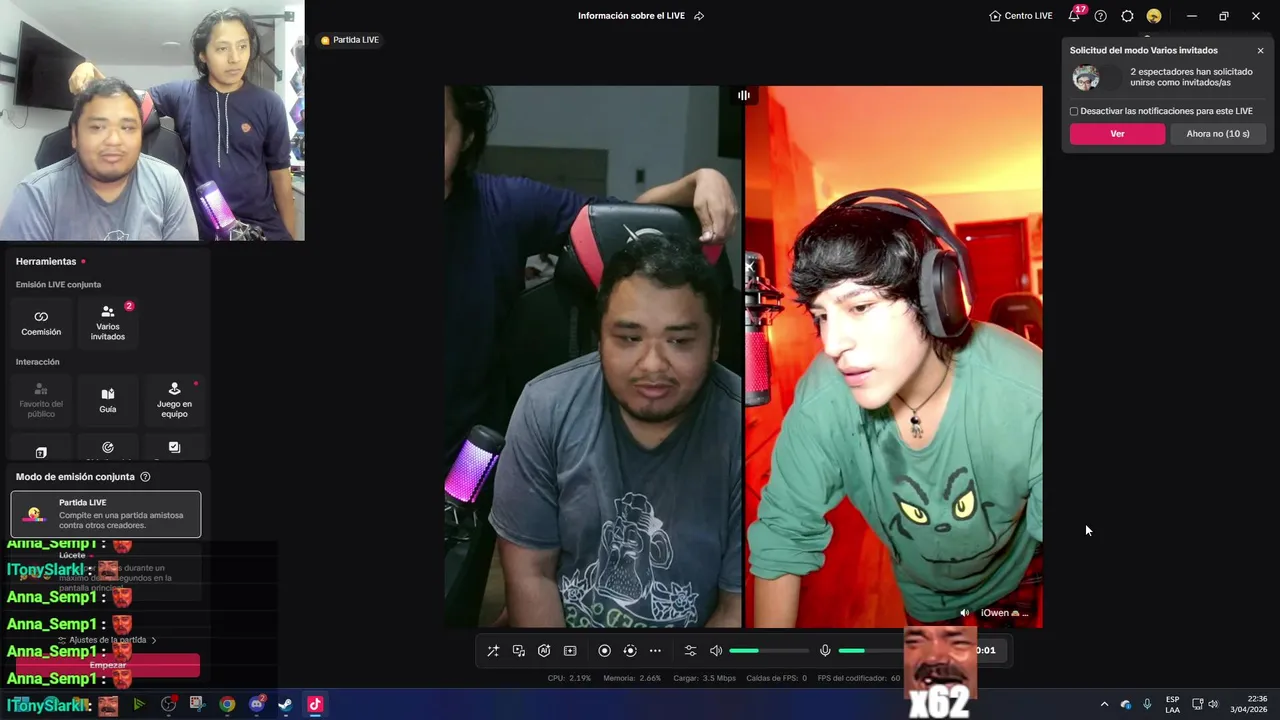1280x720 pixels.
Task: Open the three-dots more options menu
Action: pyautogui.click(x=655, y=651)
